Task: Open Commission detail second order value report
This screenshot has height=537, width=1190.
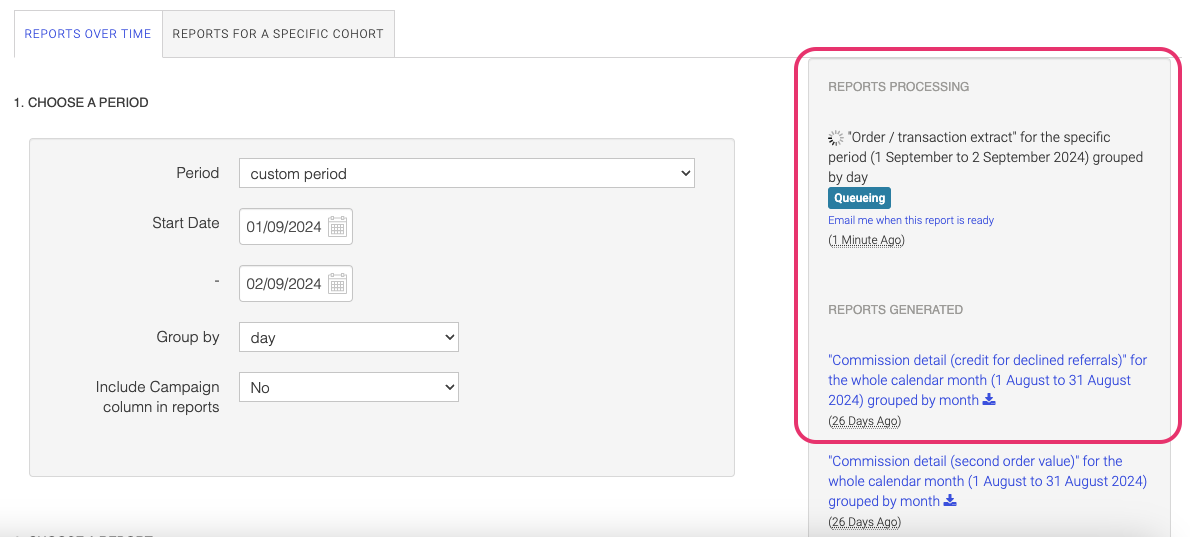Action: (987, 481)
